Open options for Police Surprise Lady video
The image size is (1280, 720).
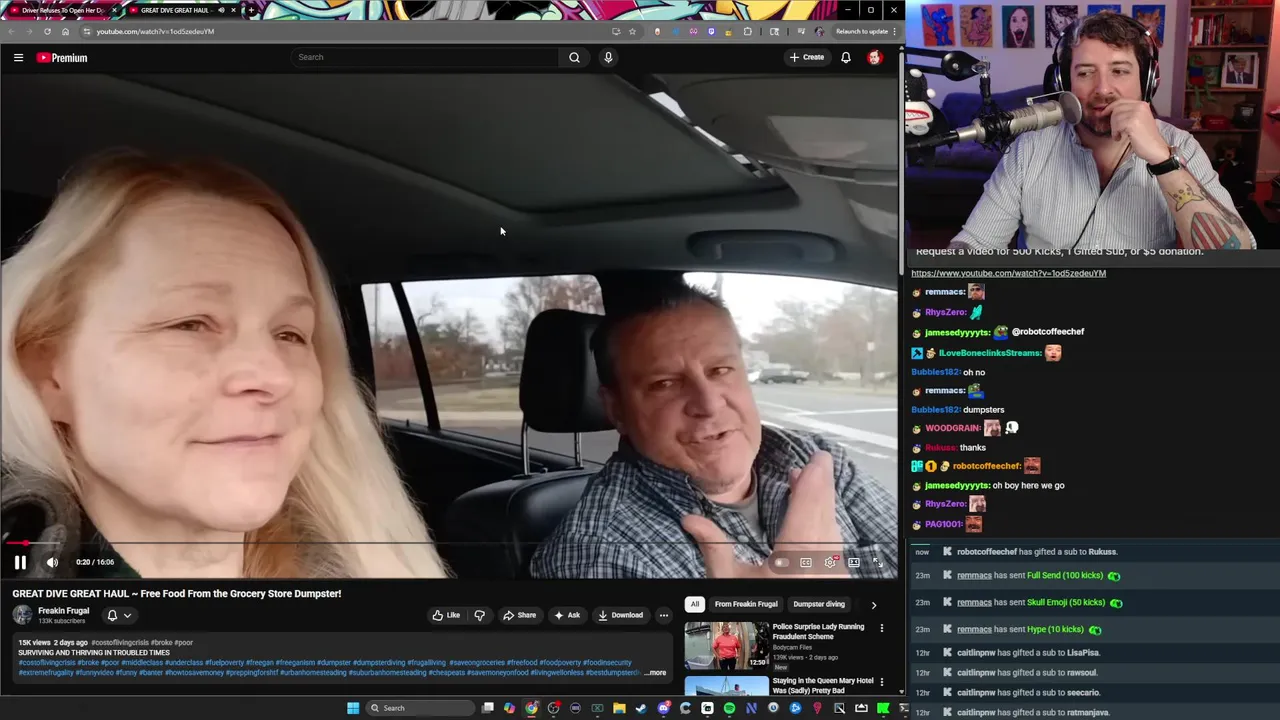881,628
